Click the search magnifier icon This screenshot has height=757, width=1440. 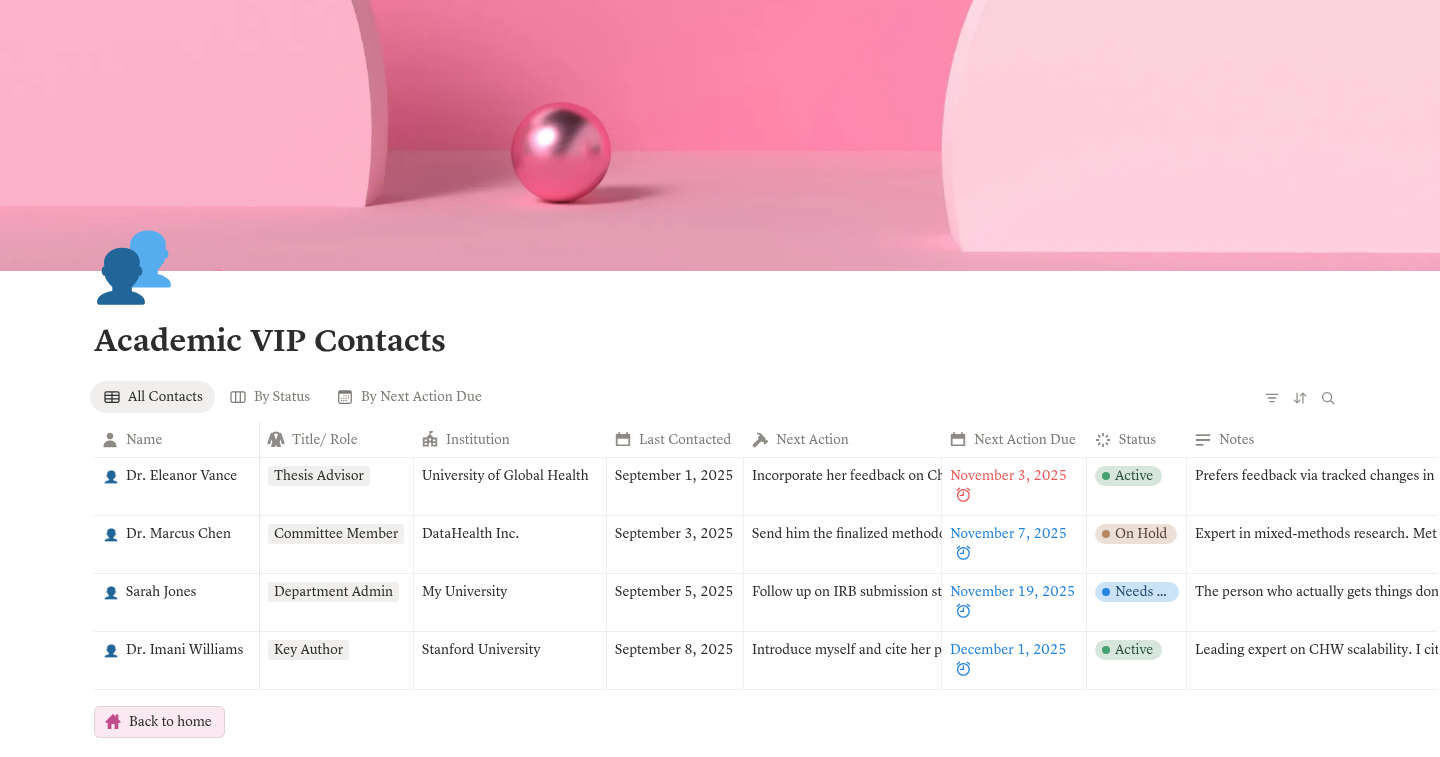point(1328,398)
